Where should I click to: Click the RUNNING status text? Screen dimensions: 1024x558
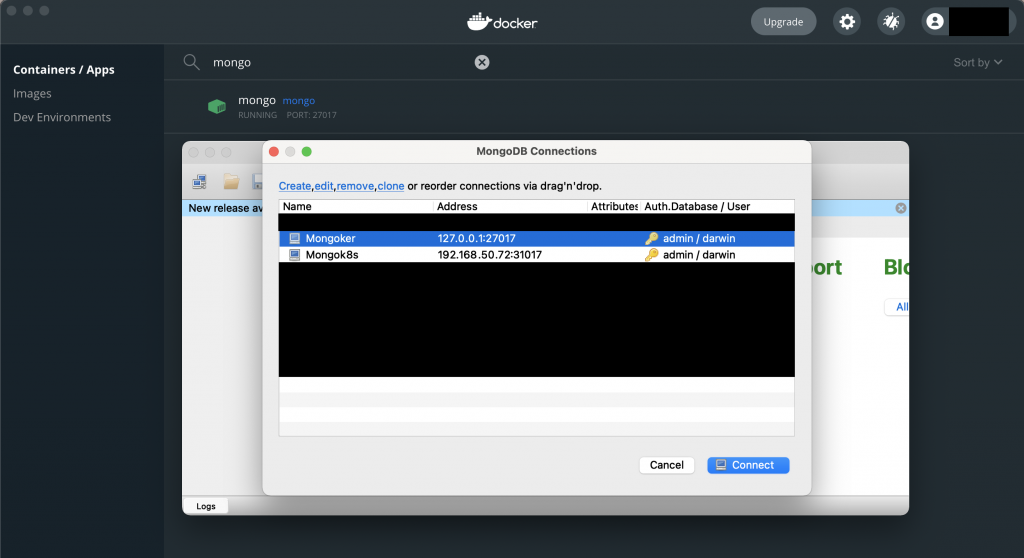tap(257, 115)
